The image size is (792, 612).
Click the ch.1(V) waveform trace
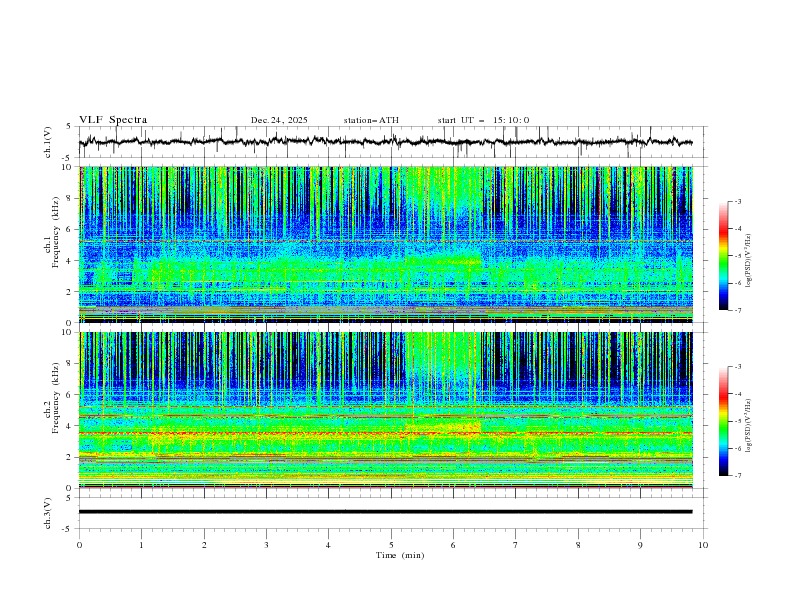[385, 142]
